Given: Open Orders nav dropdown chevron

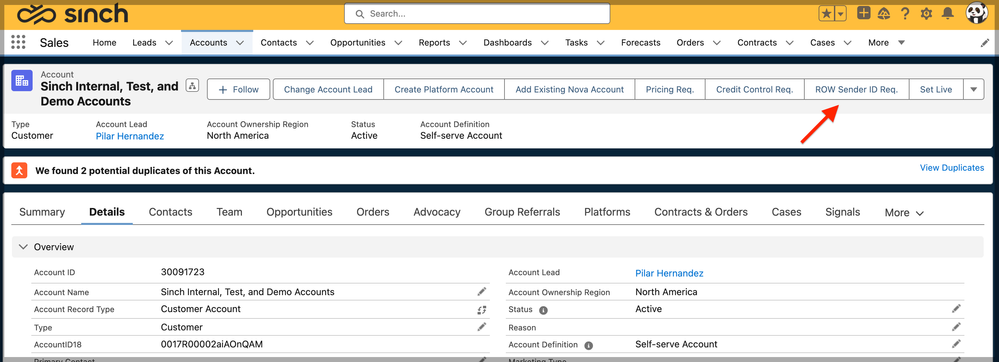Looking at the screenshot, I should 717,43.
